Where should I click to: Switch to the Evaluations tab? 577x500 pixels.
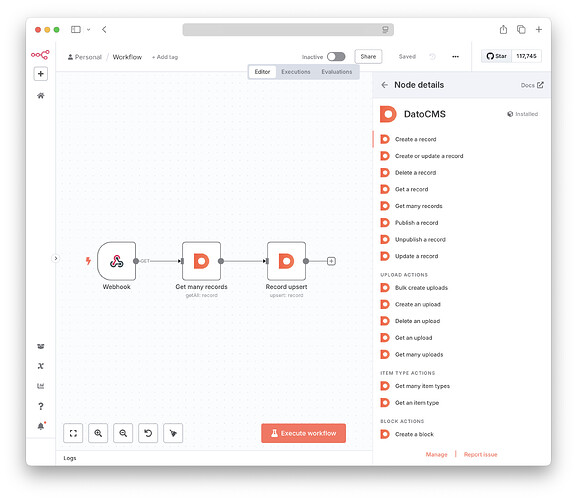(337, 72)
